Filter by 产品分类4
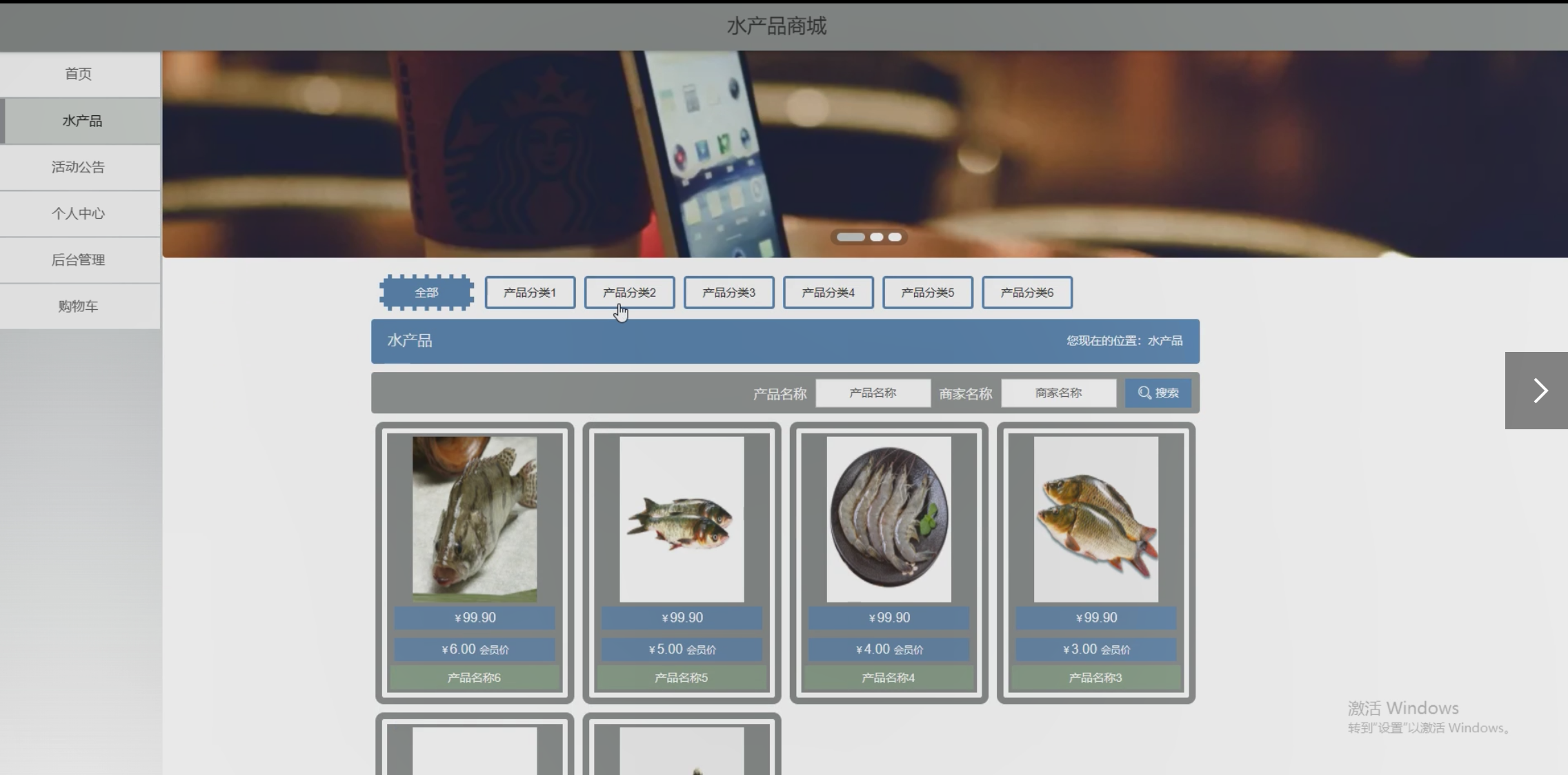Viewport: 1568px width, 775px height. (828, 293)
